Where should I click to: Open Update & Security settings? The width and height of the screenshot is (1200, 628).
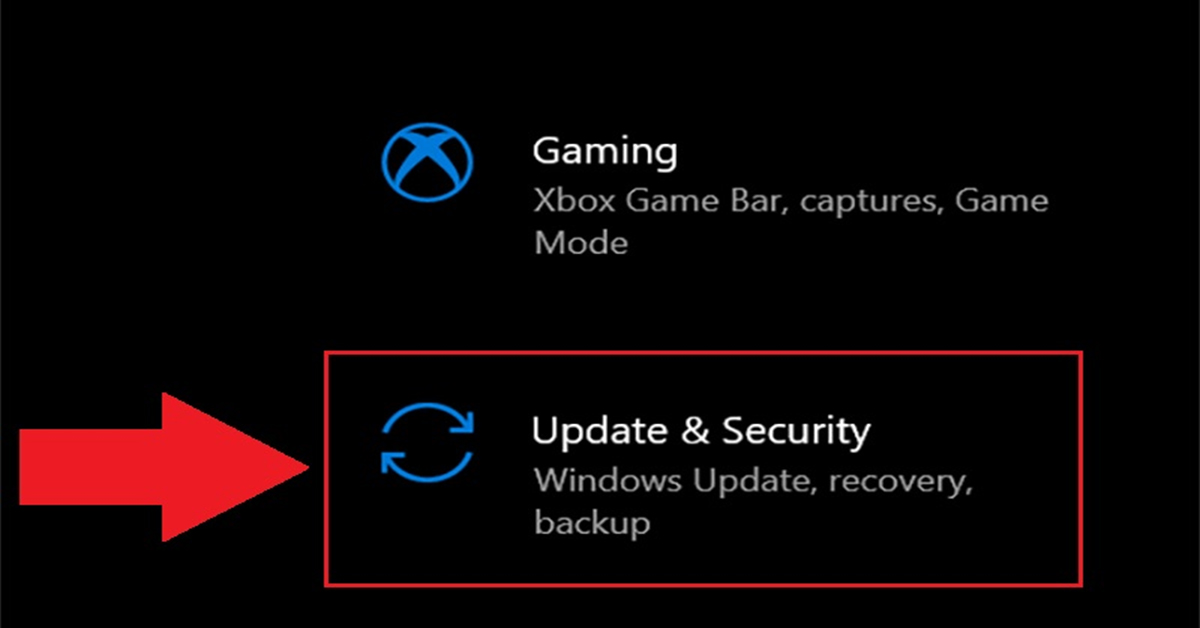coord(703,468)
